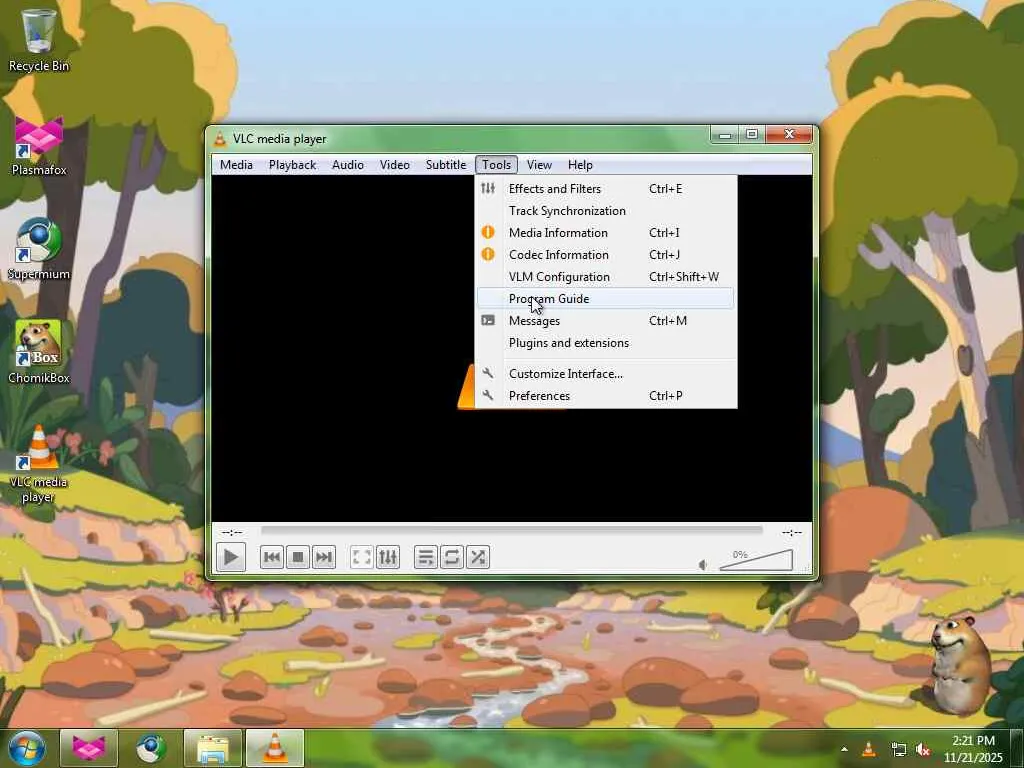The width and height of the screenshot is (1024, 768).
Task: Click VLC cone icon in title bar
Action: coord(221,138)
